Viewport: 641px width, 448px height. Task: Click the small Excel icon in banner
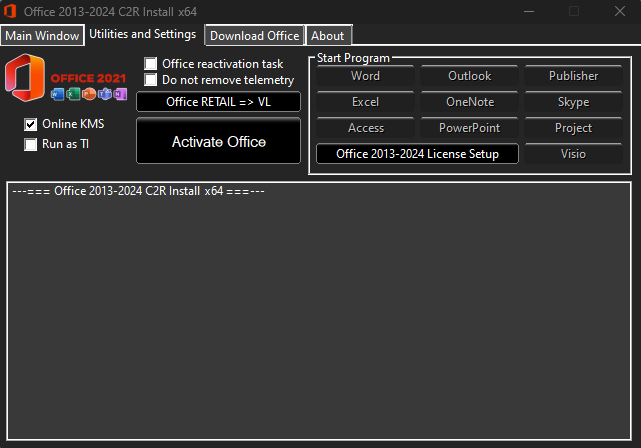click(x=73, y=94)
